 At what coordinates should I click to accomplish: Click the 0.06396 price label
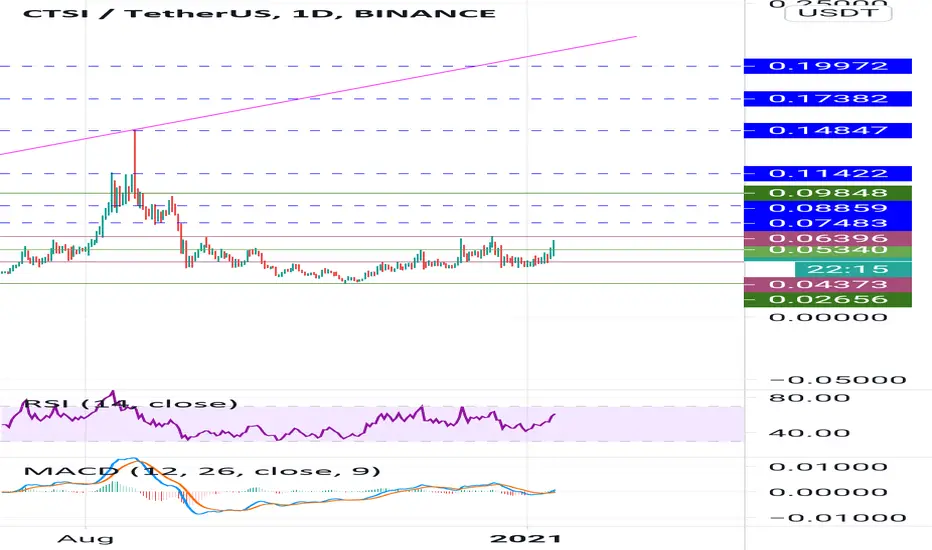point(827,238)
